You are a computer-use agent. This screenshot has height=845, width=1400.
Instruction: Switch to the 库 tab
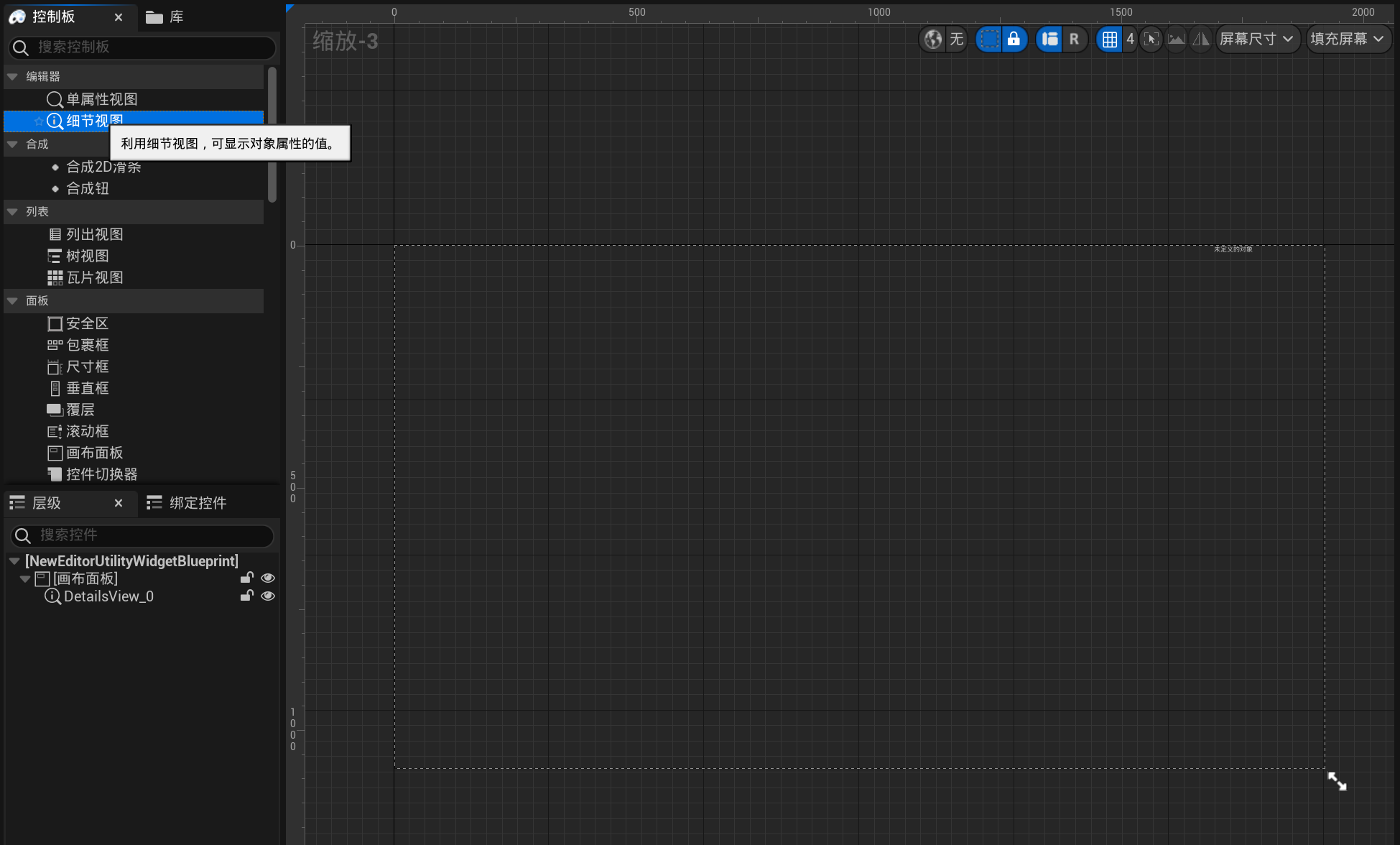pyautogui.click(x=166, y=17)
